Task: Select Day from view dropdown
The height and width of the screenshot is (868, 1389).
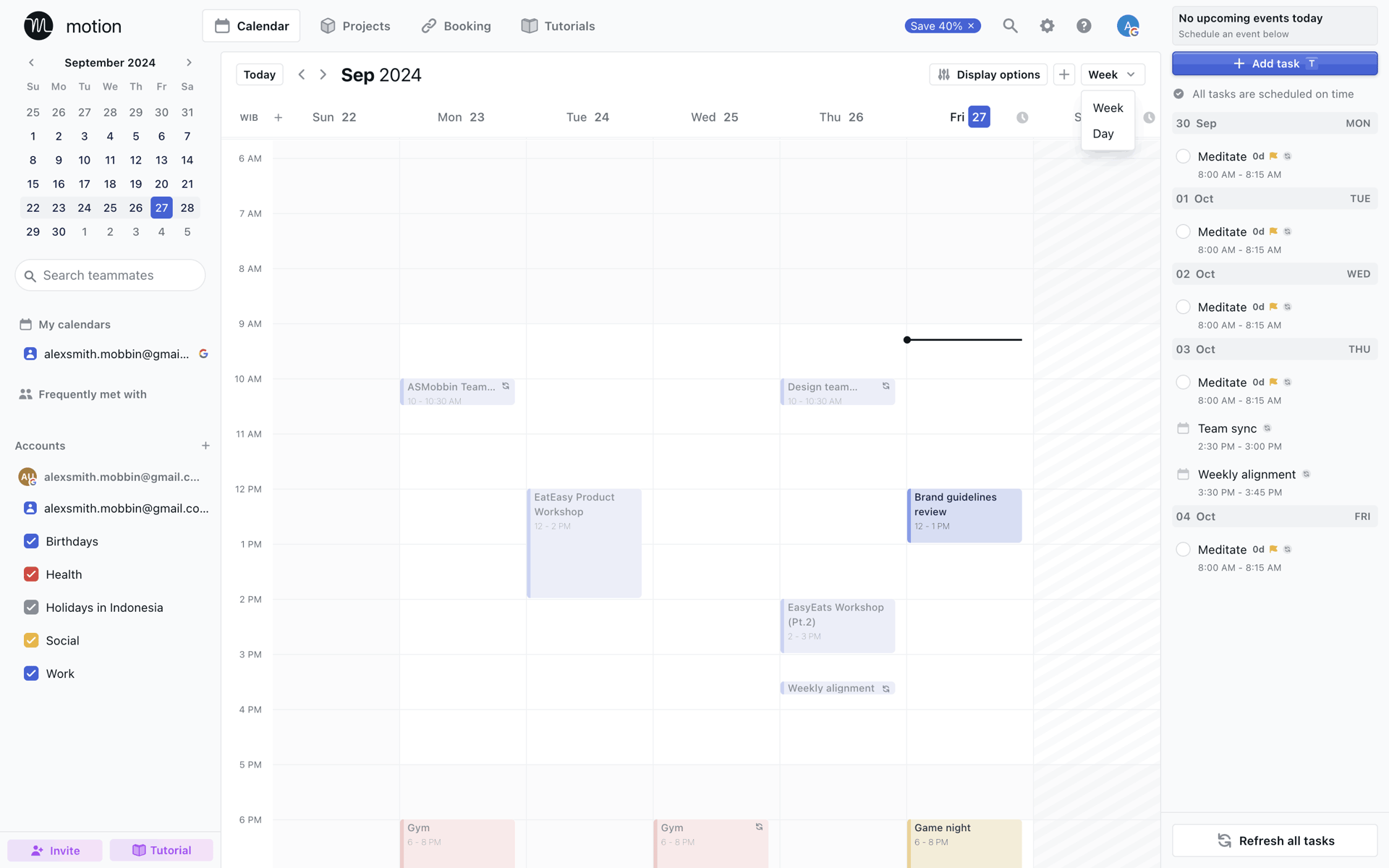Action: pos(1108,134)
